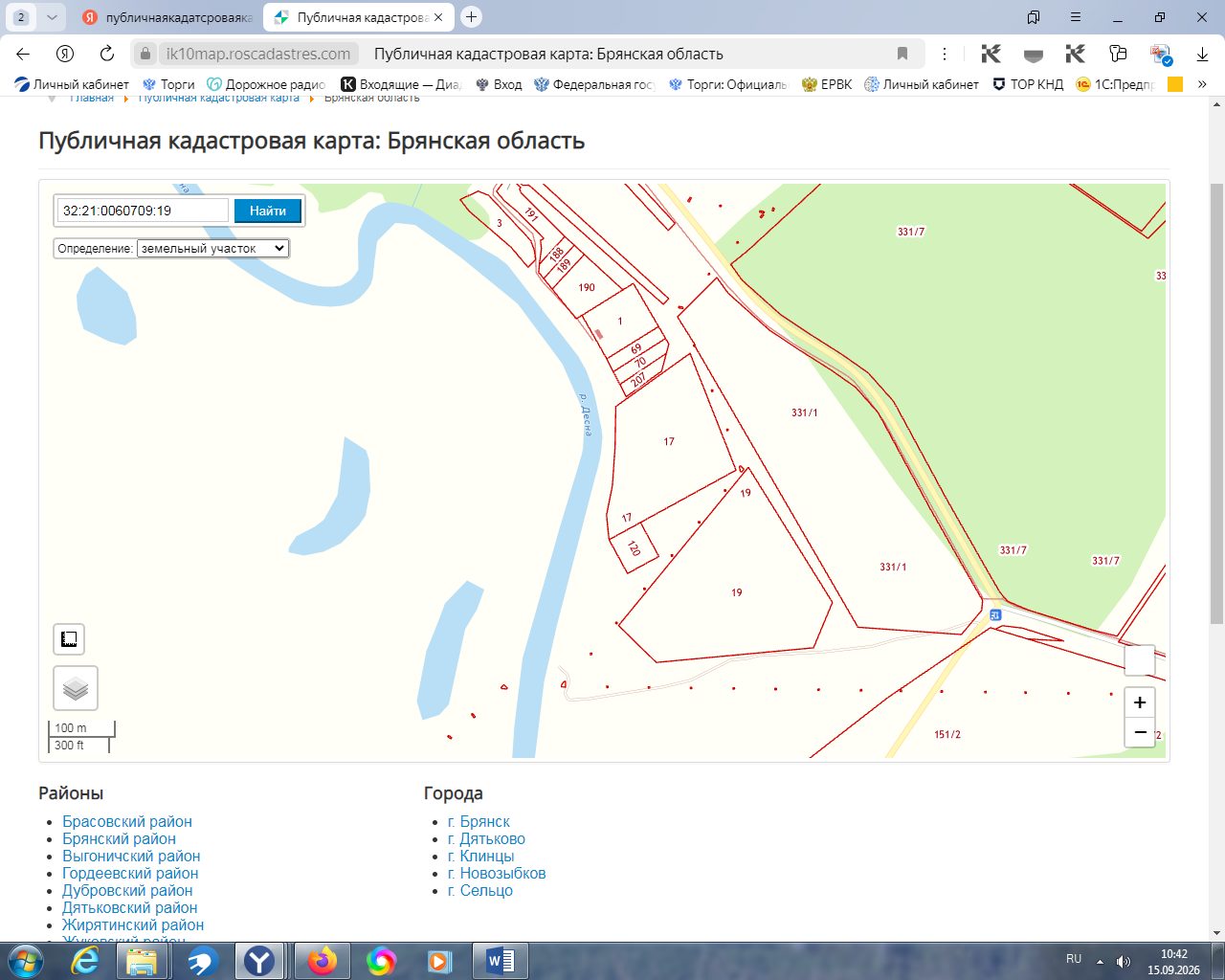Open Windows Explorer folder on taskbar
The height and width of the screenshot is (980, 1225).
143,961
